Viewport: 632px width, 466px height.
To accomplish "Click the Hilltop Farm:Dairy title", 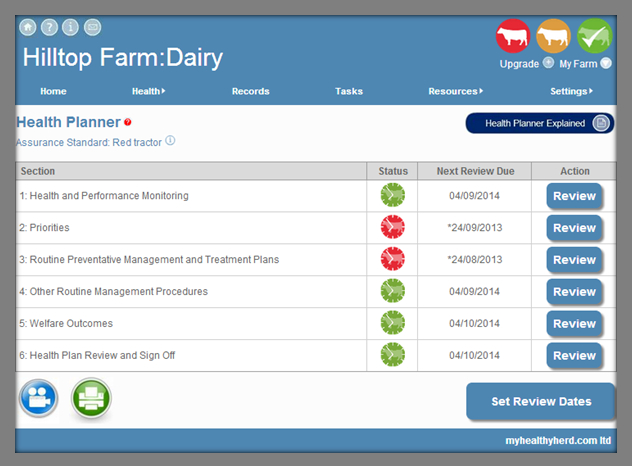I will (123, 58).
